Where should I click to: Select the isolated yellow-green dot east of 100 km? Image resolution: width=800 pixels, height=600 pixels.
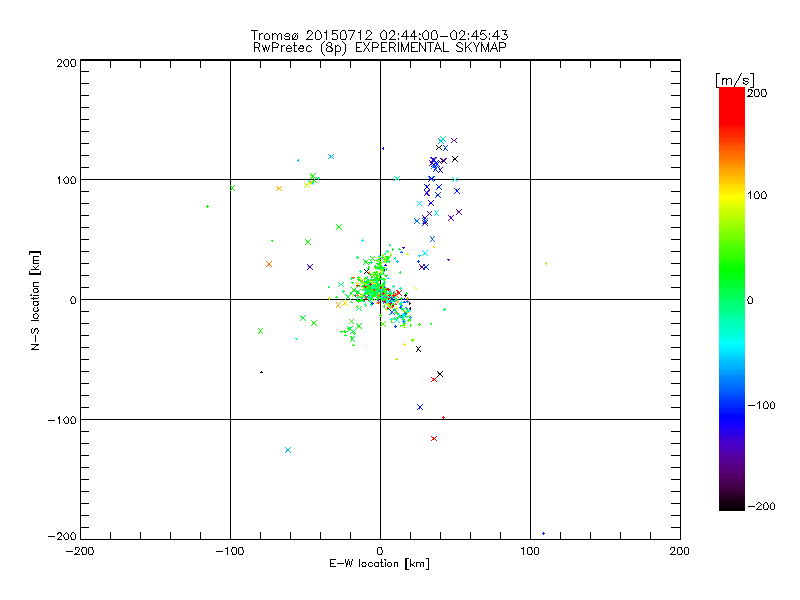546,264
